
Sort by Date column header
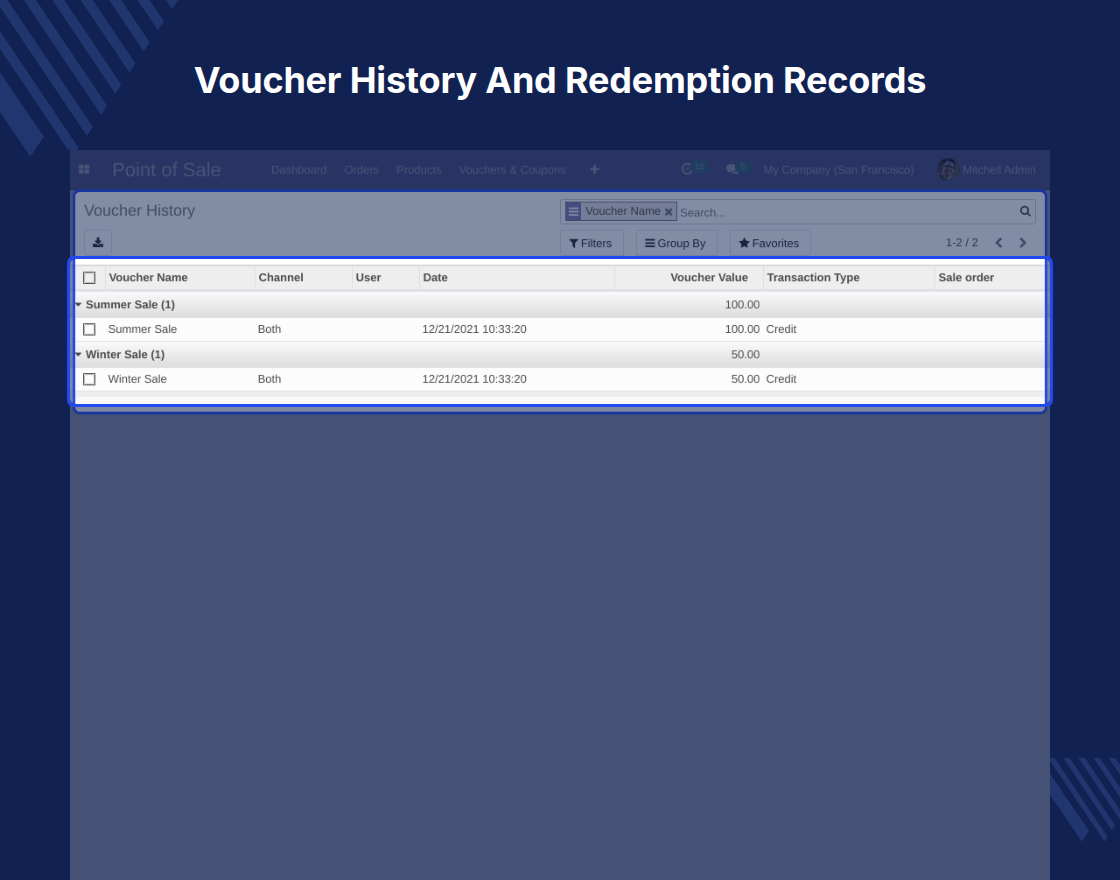click(x=516, y=278)
